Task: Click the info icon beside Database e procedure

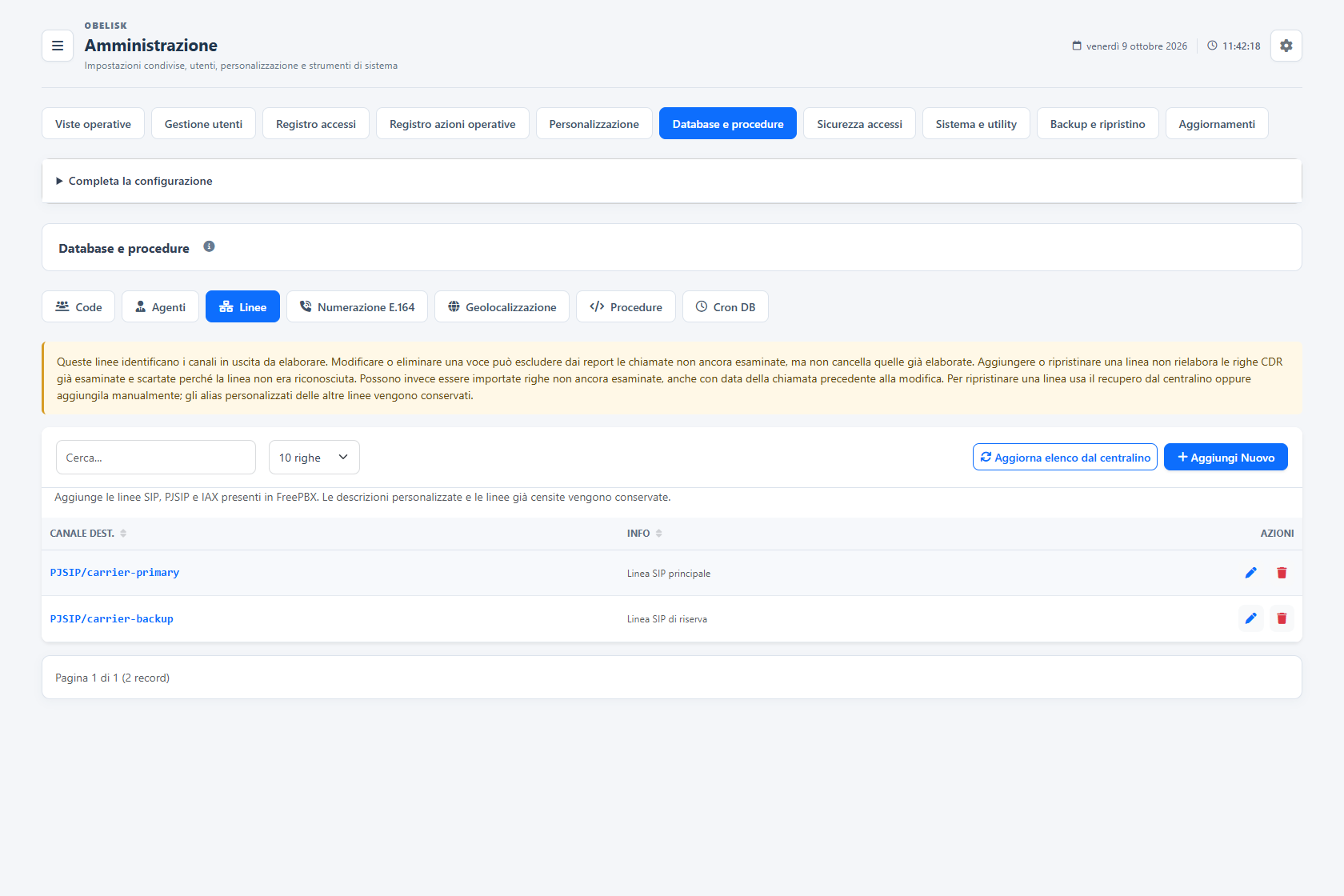Action: tap(209, 246)
